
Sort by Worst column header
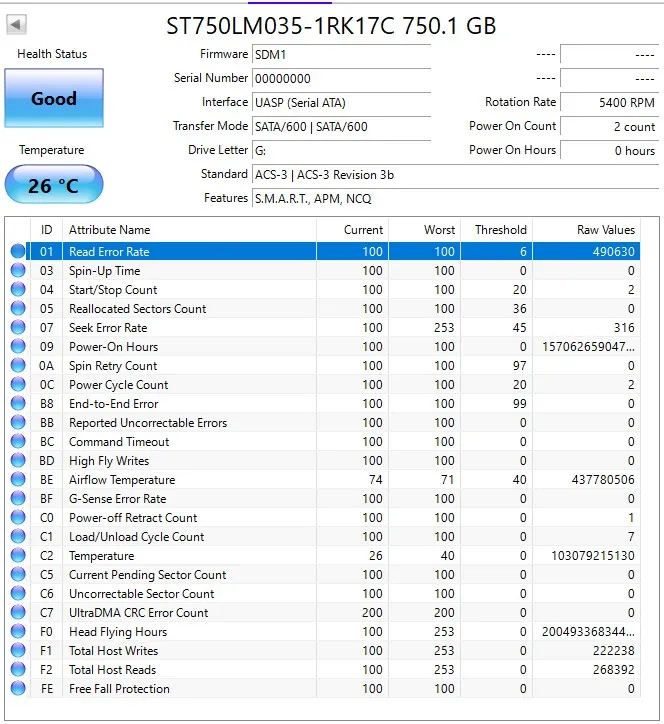[425, 230]
